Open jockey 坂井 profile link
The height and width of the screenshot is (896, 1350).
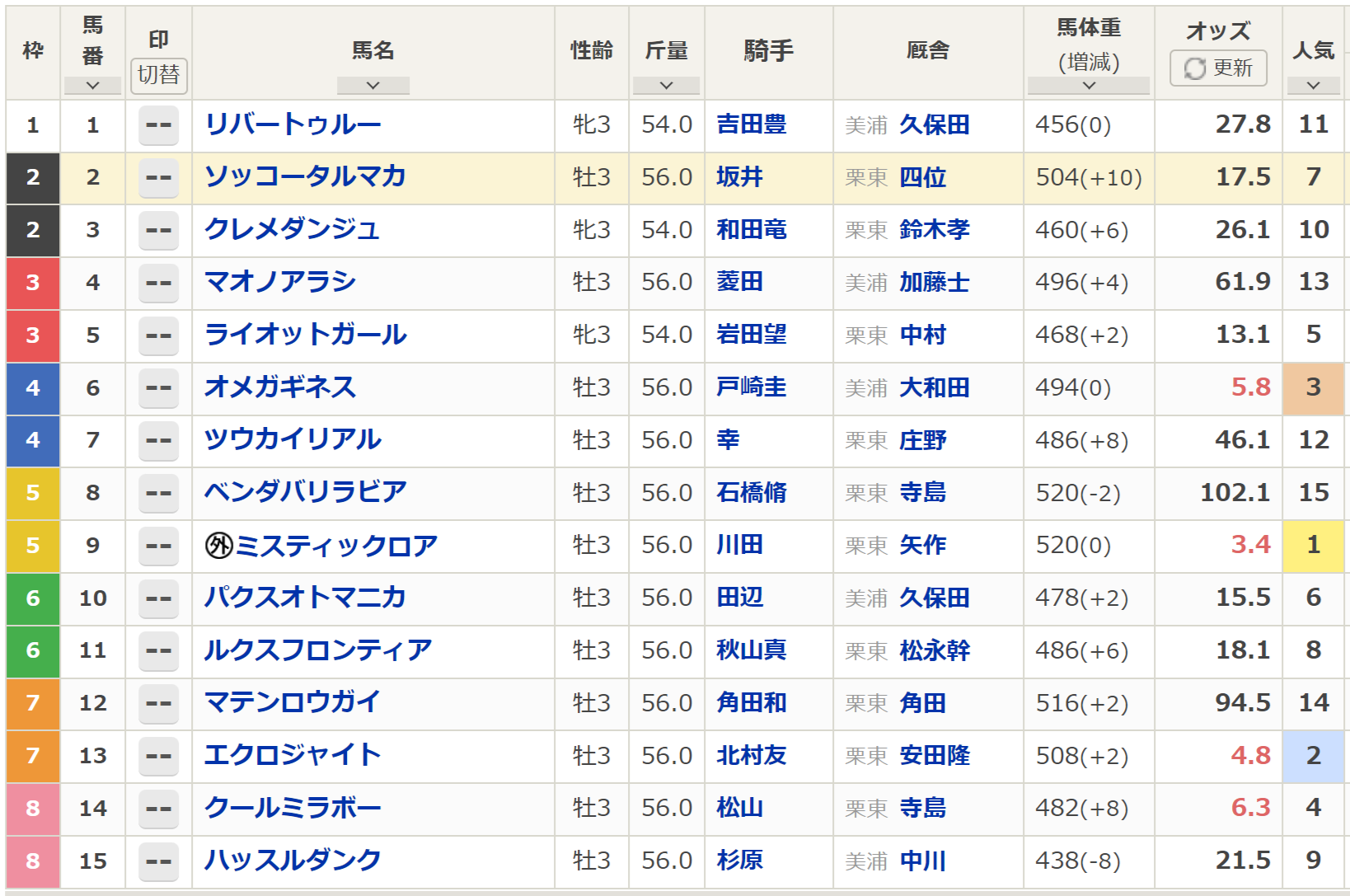[740, 177]
